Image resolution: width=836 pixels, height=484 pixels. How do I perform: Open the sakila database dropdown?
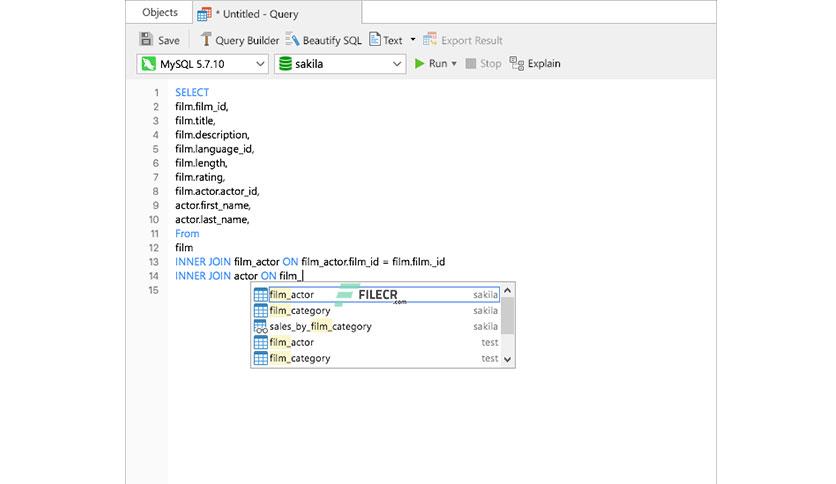coord(340,64)
